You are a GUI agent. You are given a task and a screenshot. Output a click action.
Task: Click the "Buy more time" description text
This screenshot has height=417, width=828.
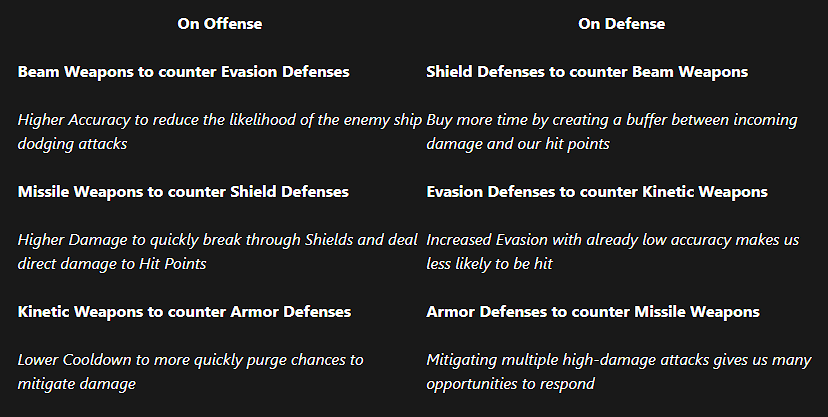(611, 120)
